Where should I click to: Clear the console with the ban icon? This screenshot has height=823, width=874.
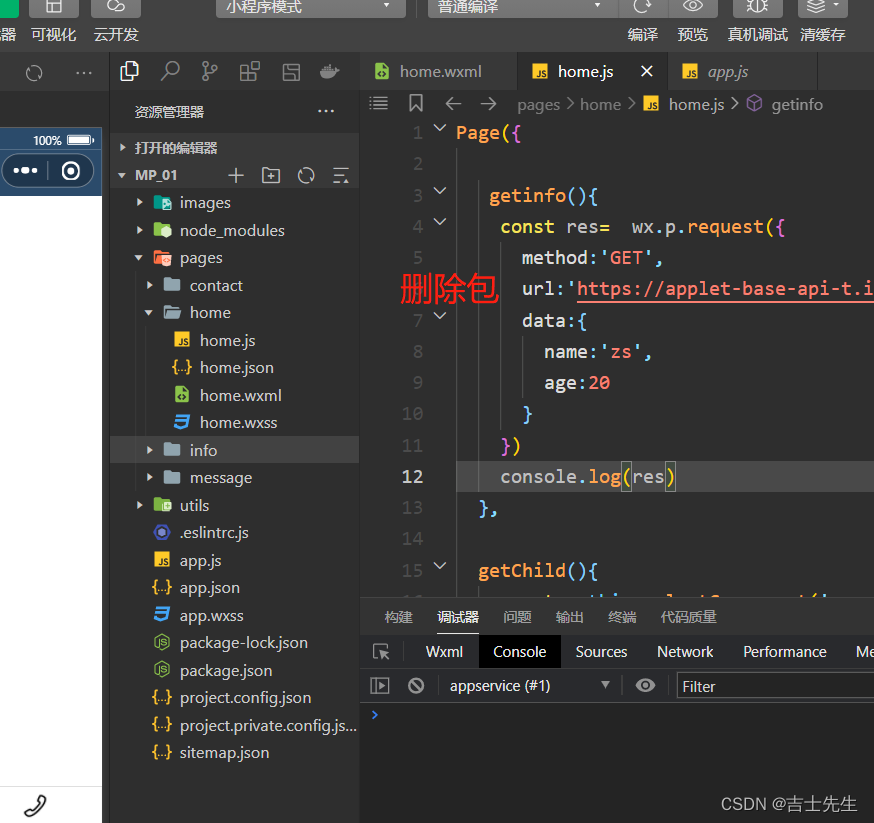(x=416, y=685)
